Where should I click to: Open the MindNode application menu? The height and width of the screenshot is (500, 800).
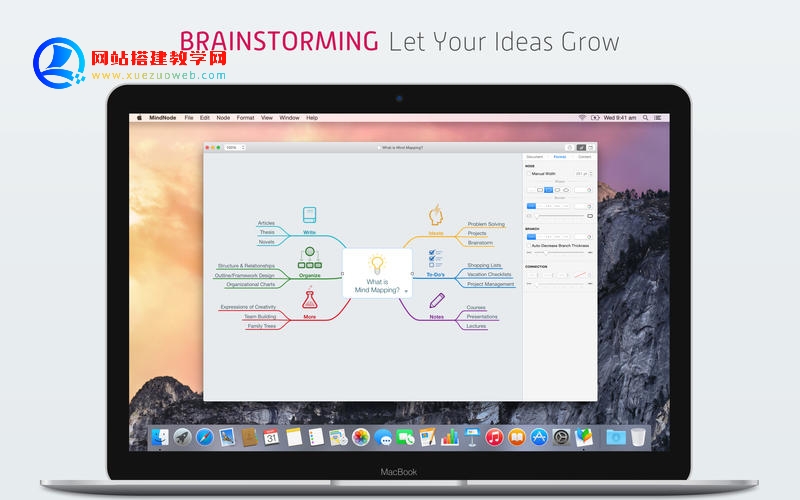(162, 118)
